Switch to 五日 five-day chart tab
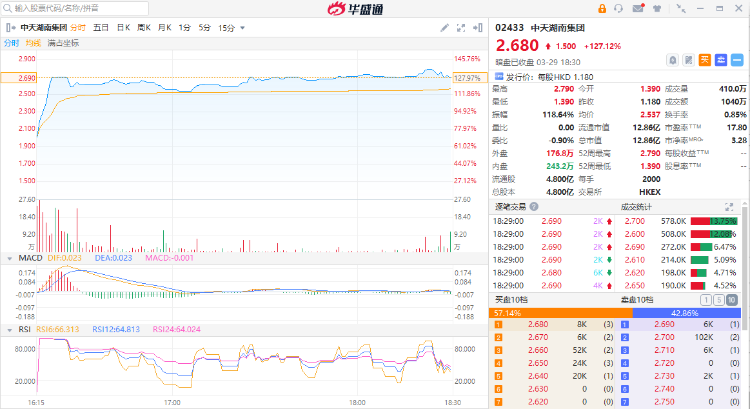The image size is (750, 409). [x=100, y=28]
